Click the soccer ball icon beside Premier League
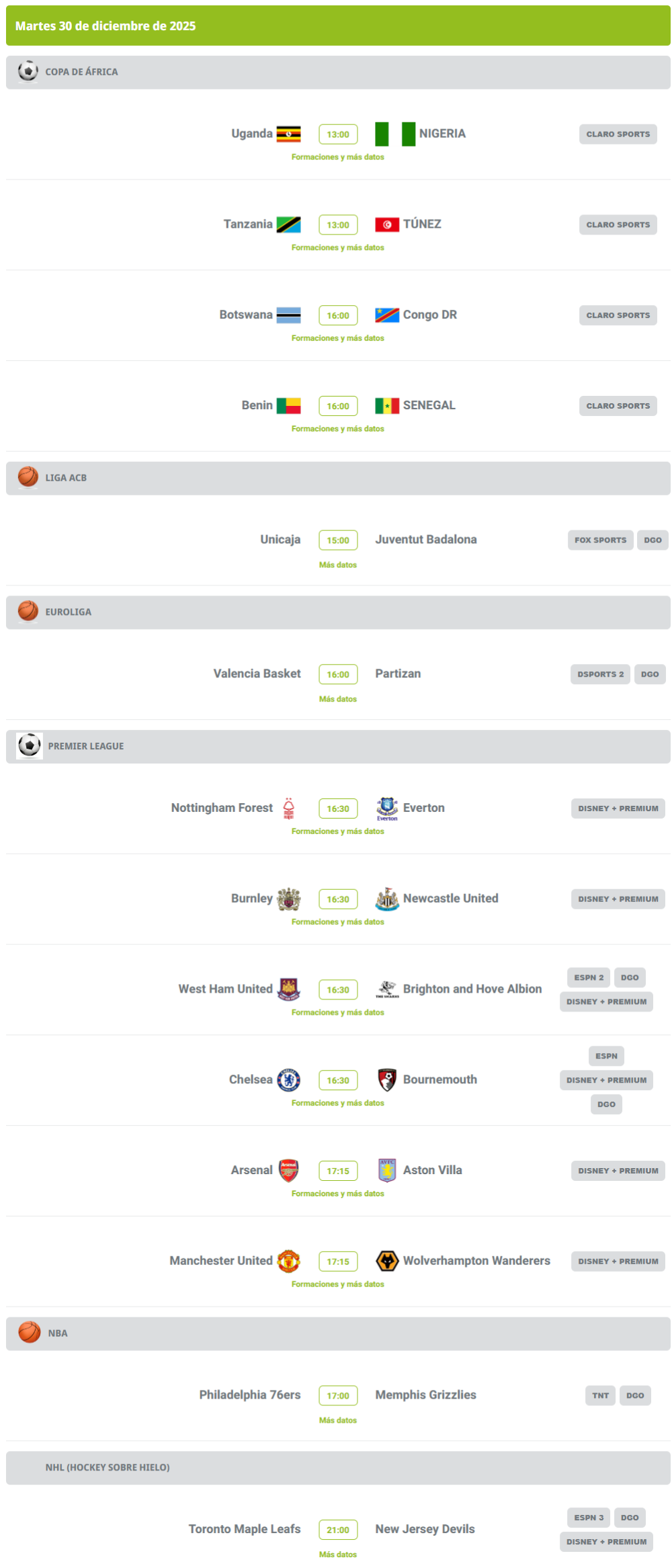This screenshot has height=1568, width=672. coord(30,746)
